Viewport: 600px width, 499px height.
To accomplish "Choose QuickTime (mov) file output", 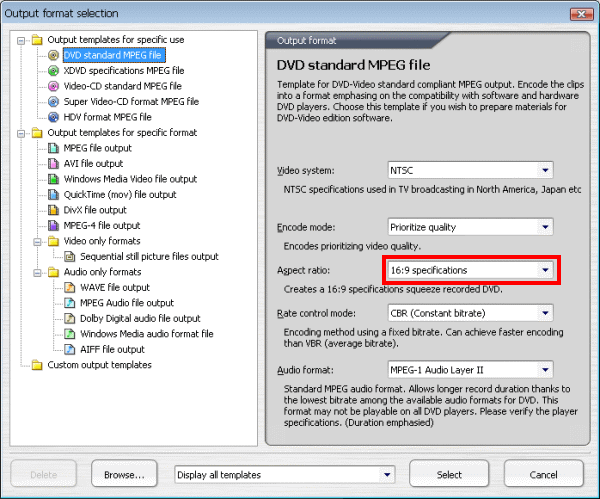I will pos(120,194).
